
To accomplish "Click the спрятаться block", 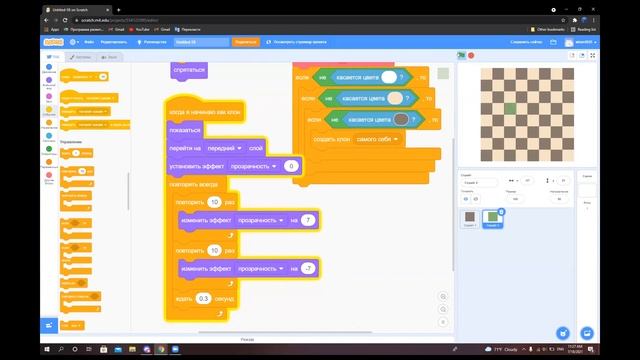I will [189, 70].
